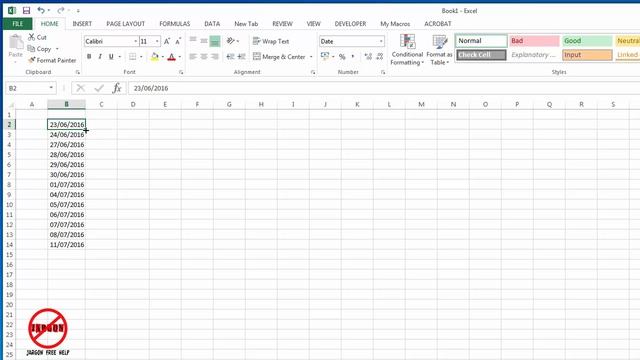Screen dimensions: 640x360
Task: Click the Paste clipboard icon
Action: [16, 42]
